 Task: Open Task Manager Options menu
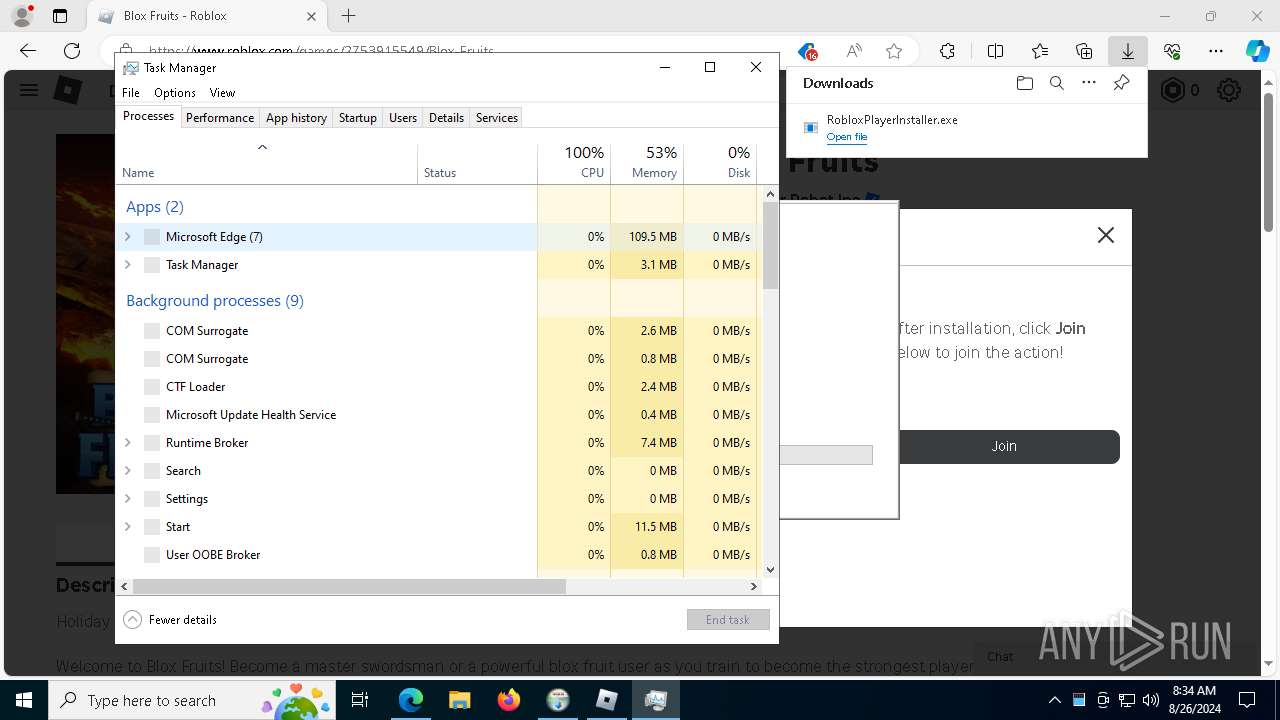[x=175, y=93]
